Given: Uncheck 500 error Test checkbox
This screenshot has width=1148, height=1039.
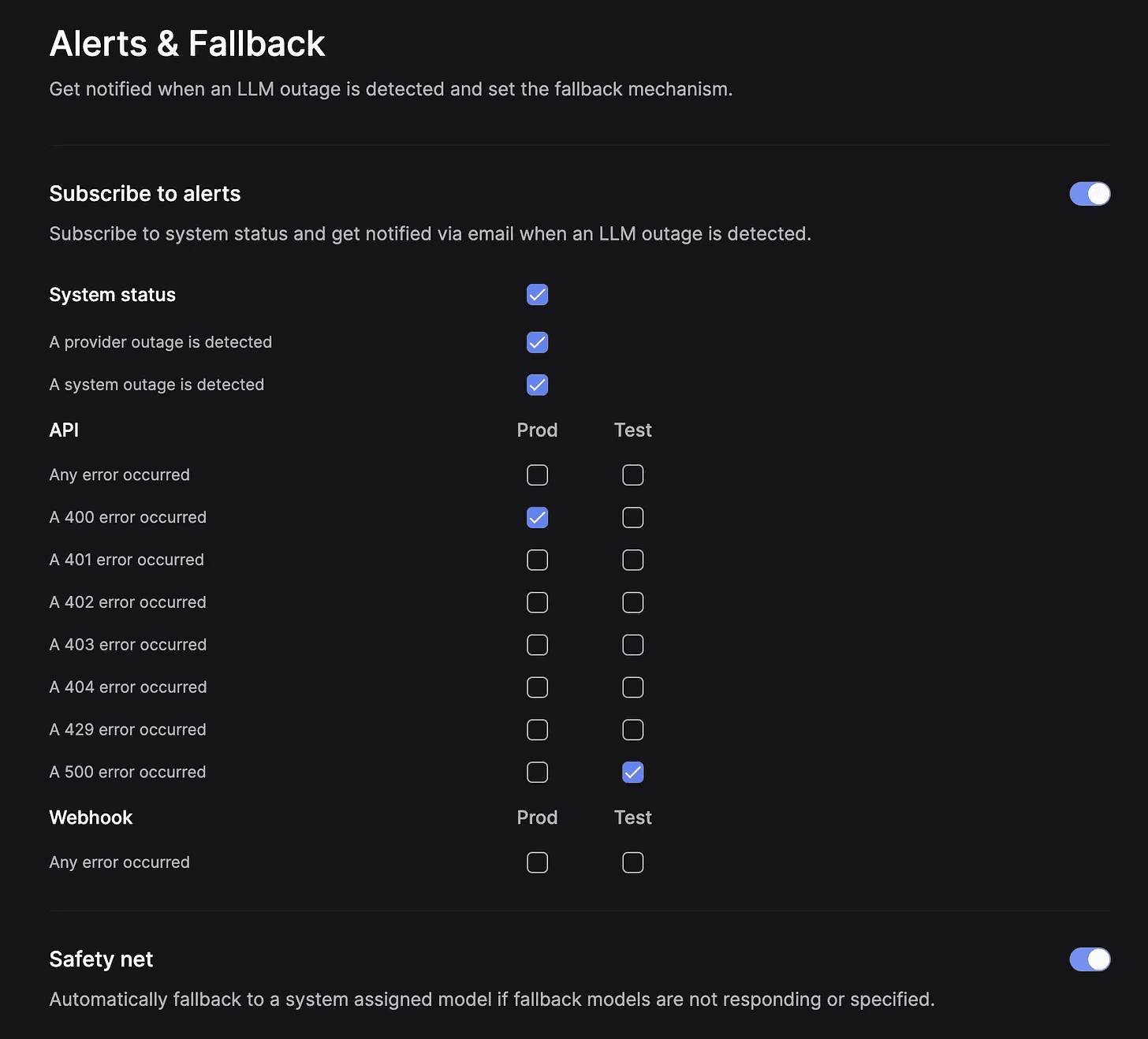Looking at the screenshot, I should (632, 773).
